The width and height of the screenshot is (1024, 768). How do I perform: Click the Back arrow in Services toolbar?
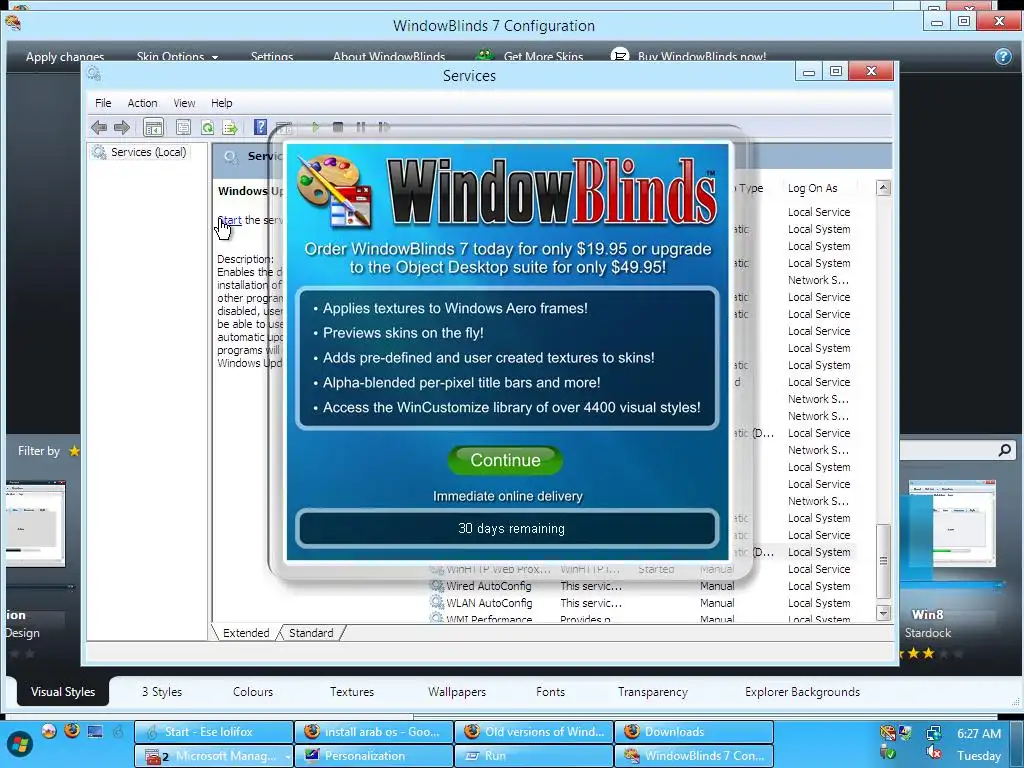tap(99, 127)
